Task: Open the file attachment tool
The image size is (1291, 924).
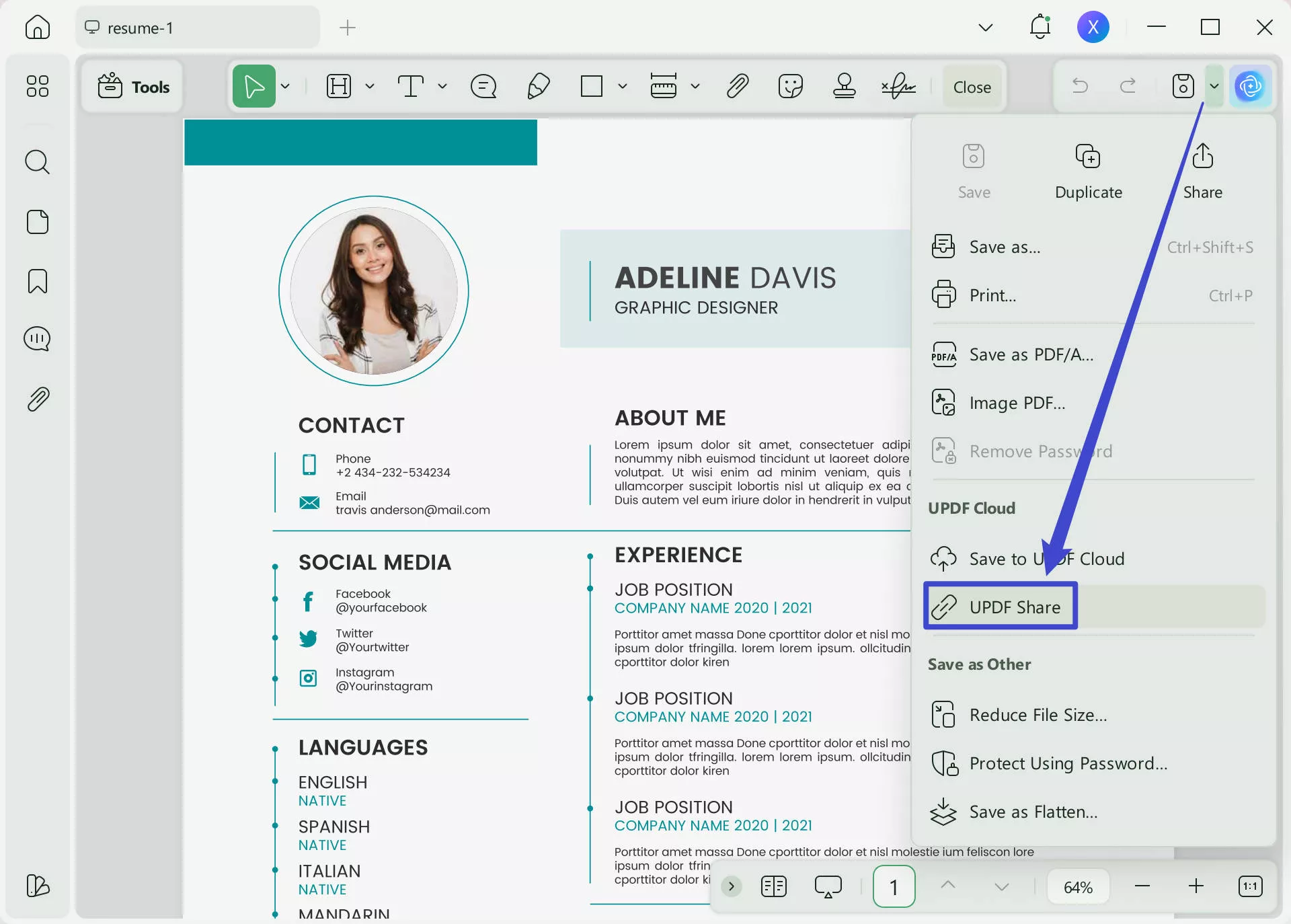Action: 737,86
